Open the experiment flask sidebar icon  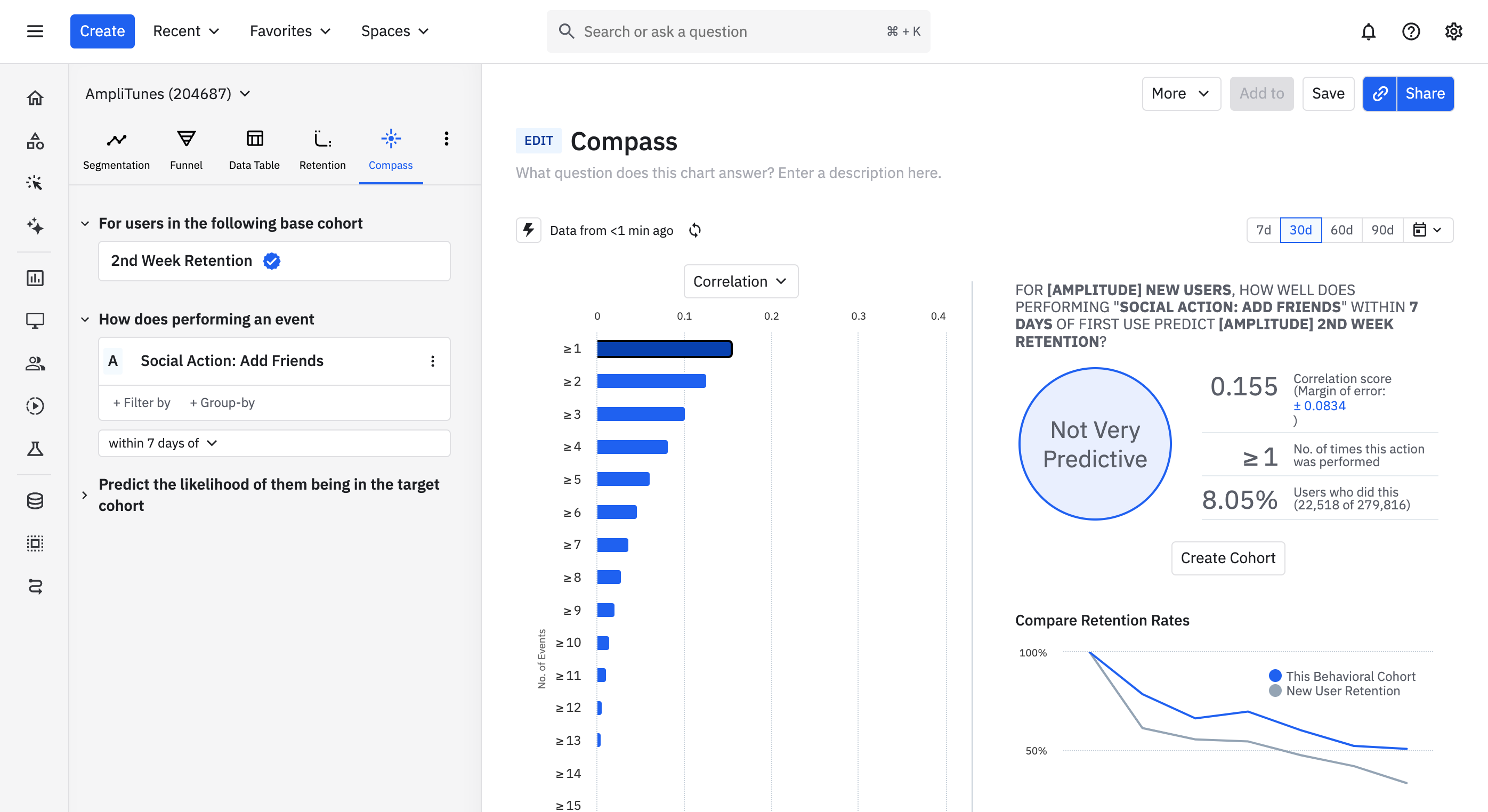point(35,449)
